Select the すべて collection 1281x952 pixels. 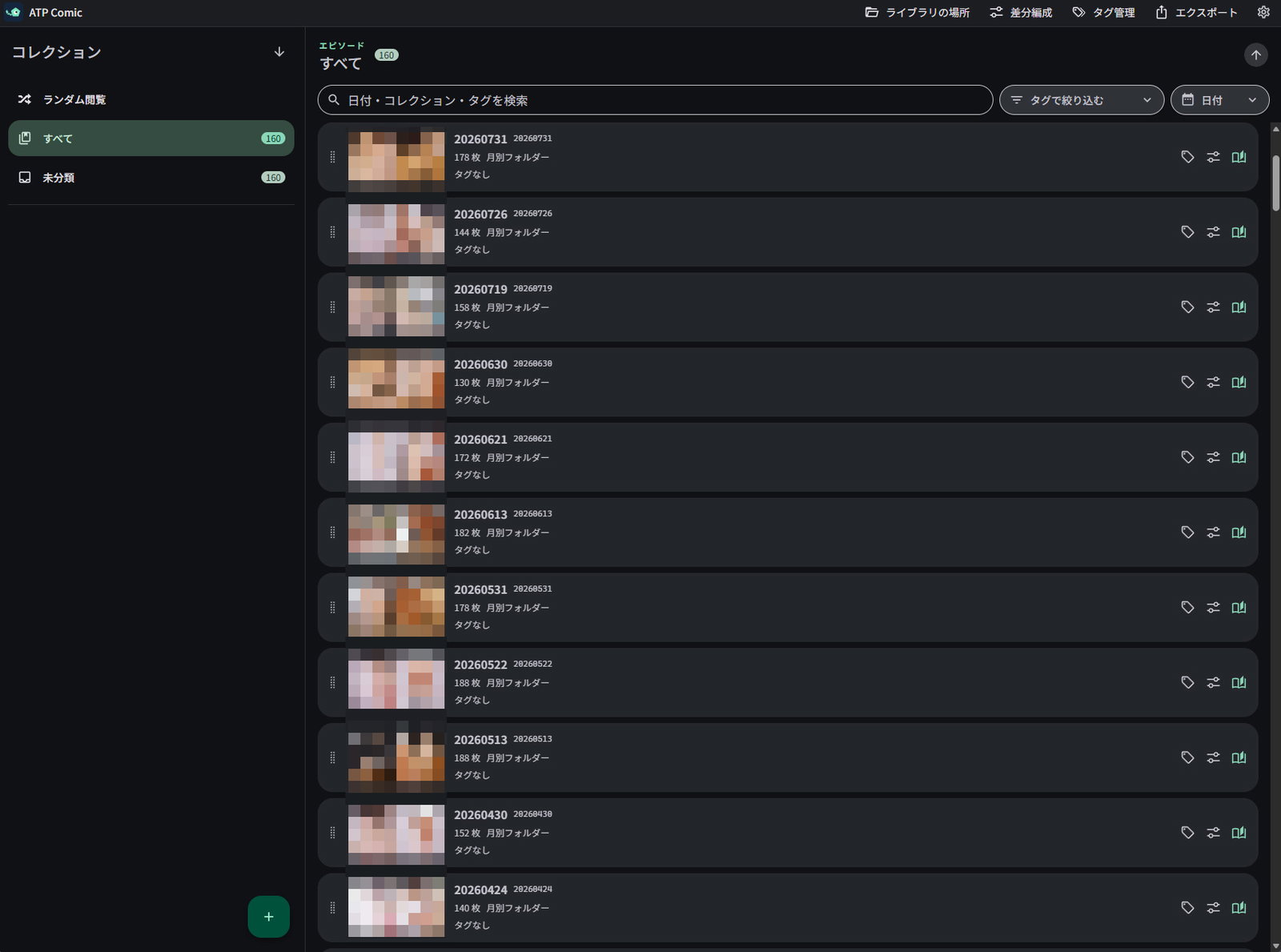coord(151,139)
